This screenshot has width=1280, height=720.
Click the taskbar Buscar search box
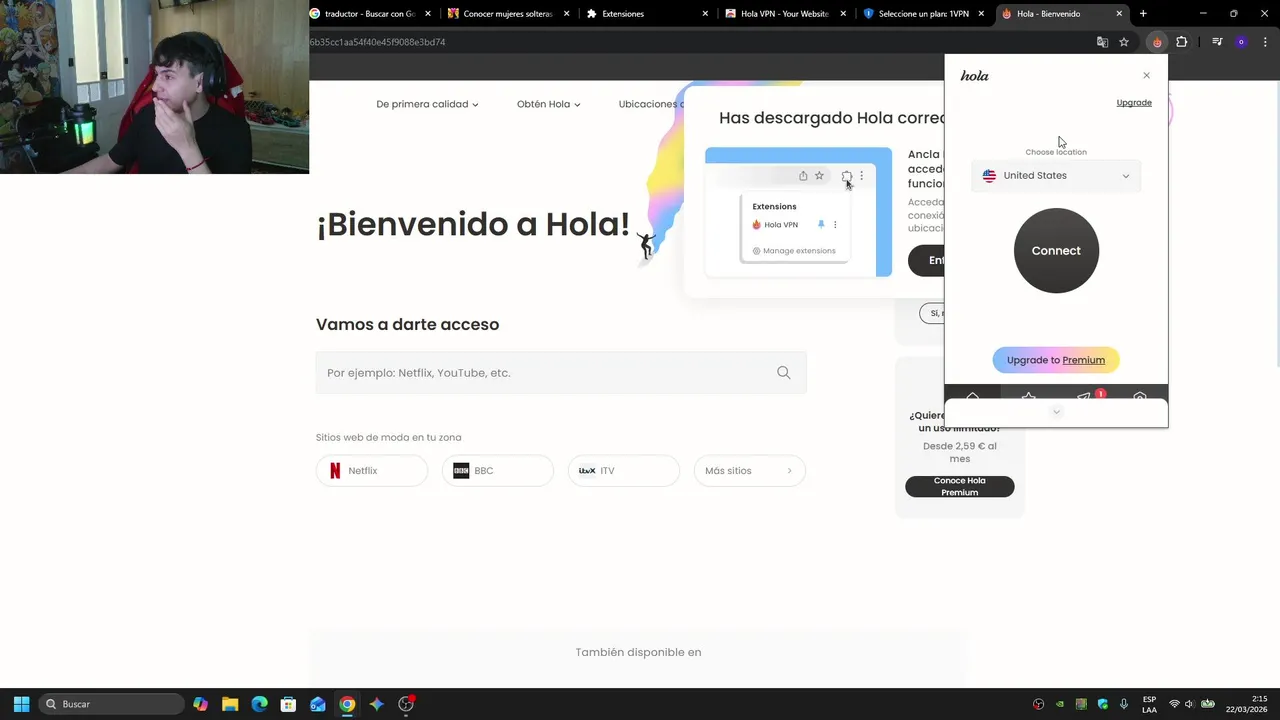112,704
